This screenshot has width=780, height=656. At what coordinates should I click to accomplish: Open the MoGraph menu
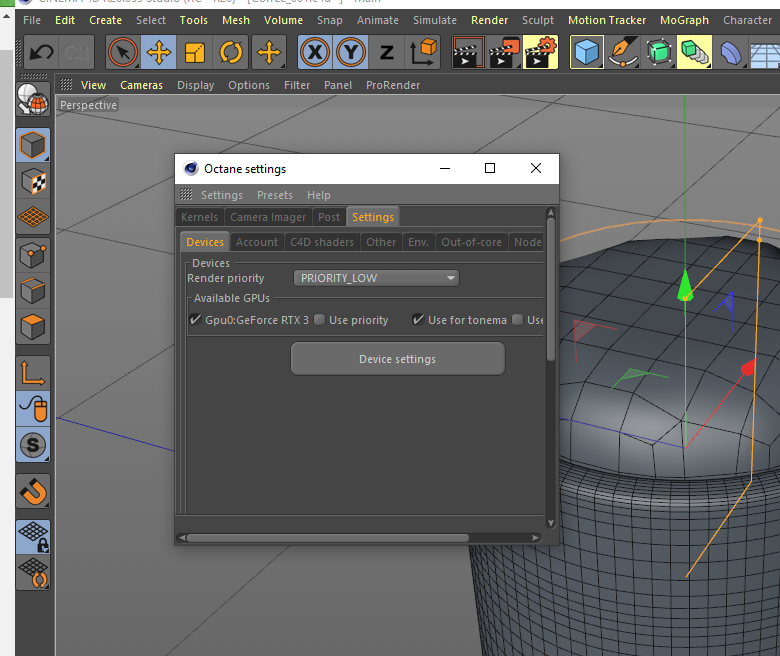pos(684,20)
